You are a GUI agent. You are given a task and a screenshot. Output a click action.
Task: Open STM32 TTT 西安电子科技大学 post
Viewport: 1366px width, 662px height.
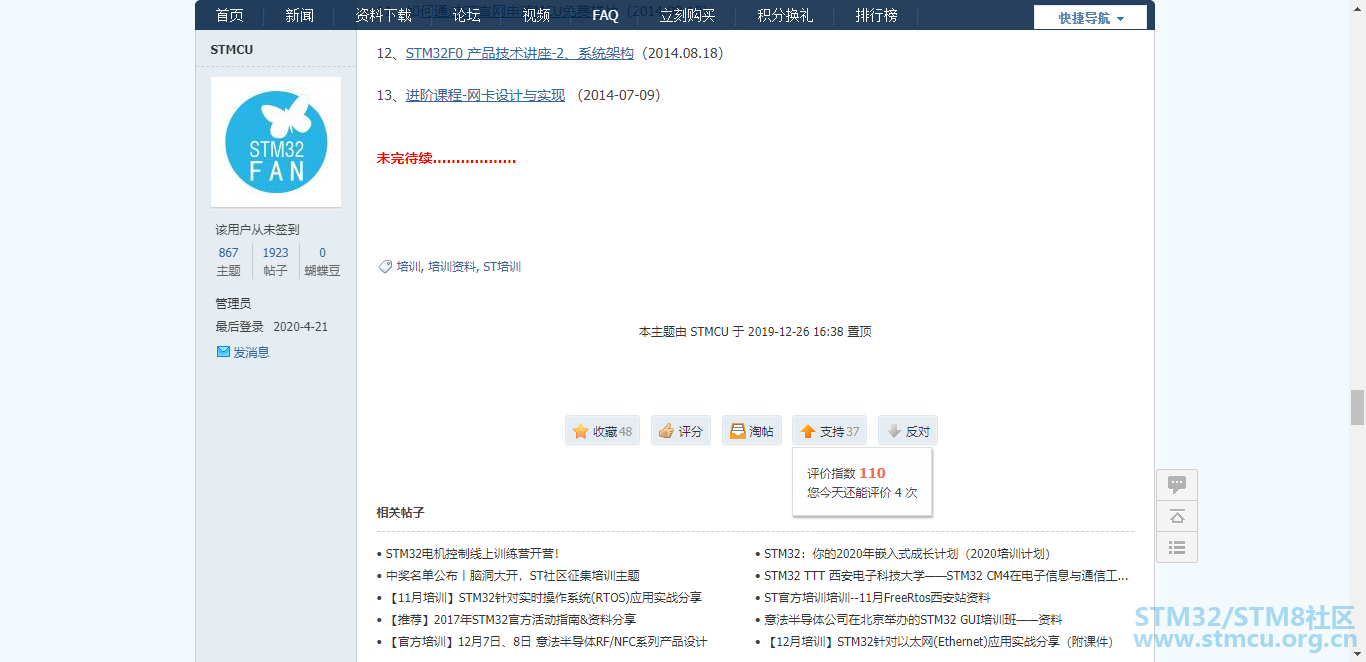tap(946, 575)
